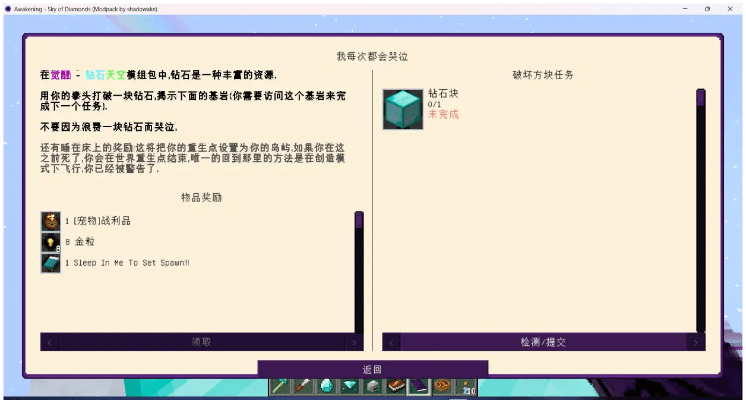Click the item rewards list scrollbar
Screen dimensions: 746x400
(x=359, y=272)
